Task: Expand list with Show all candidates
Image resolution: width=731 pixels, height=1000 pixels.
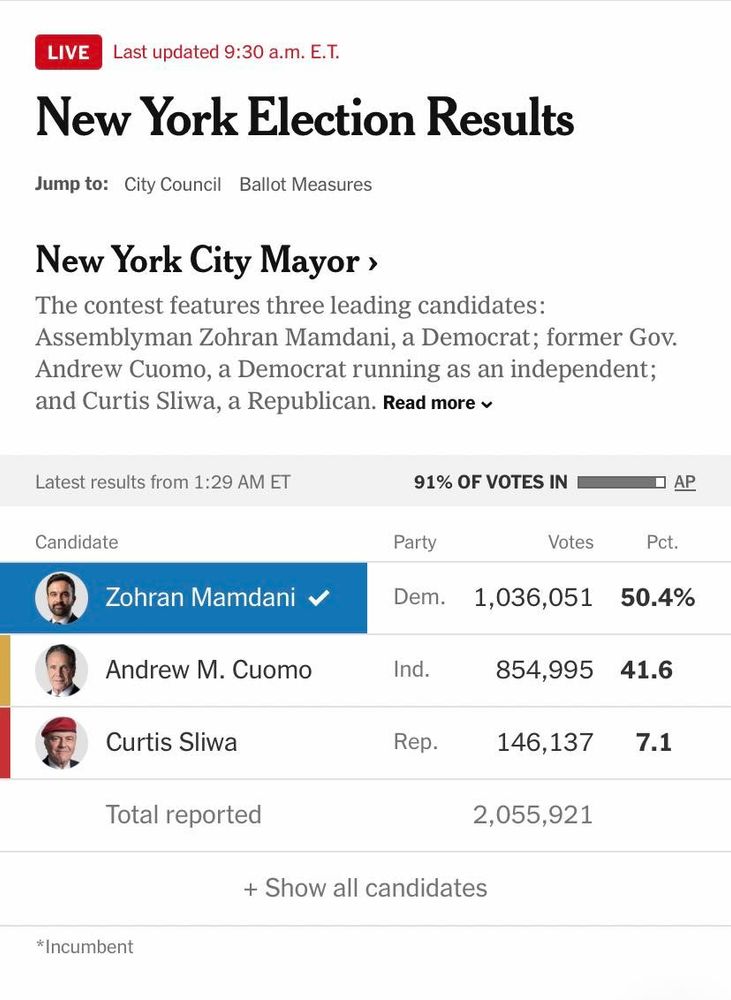Action: click(365, 888)
